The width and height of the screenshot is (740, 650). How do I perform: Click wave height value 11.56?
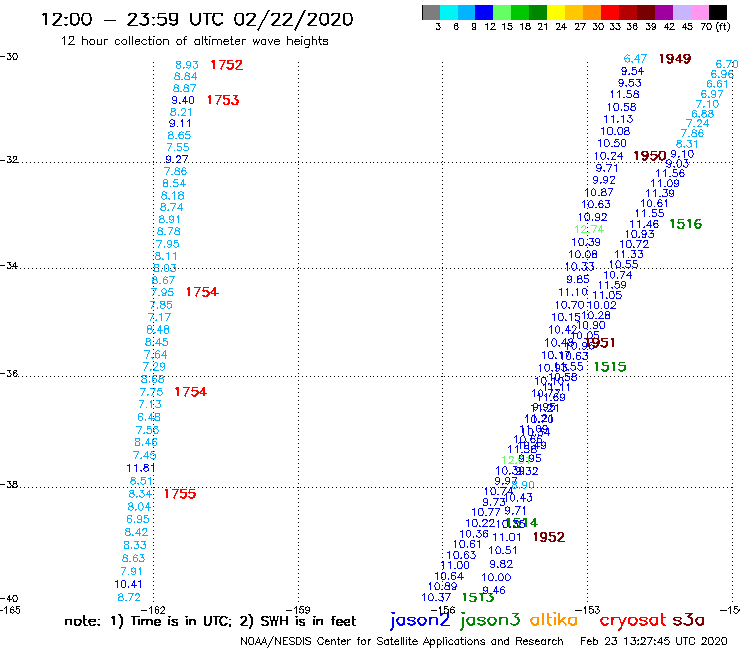(x=670, y=173)
